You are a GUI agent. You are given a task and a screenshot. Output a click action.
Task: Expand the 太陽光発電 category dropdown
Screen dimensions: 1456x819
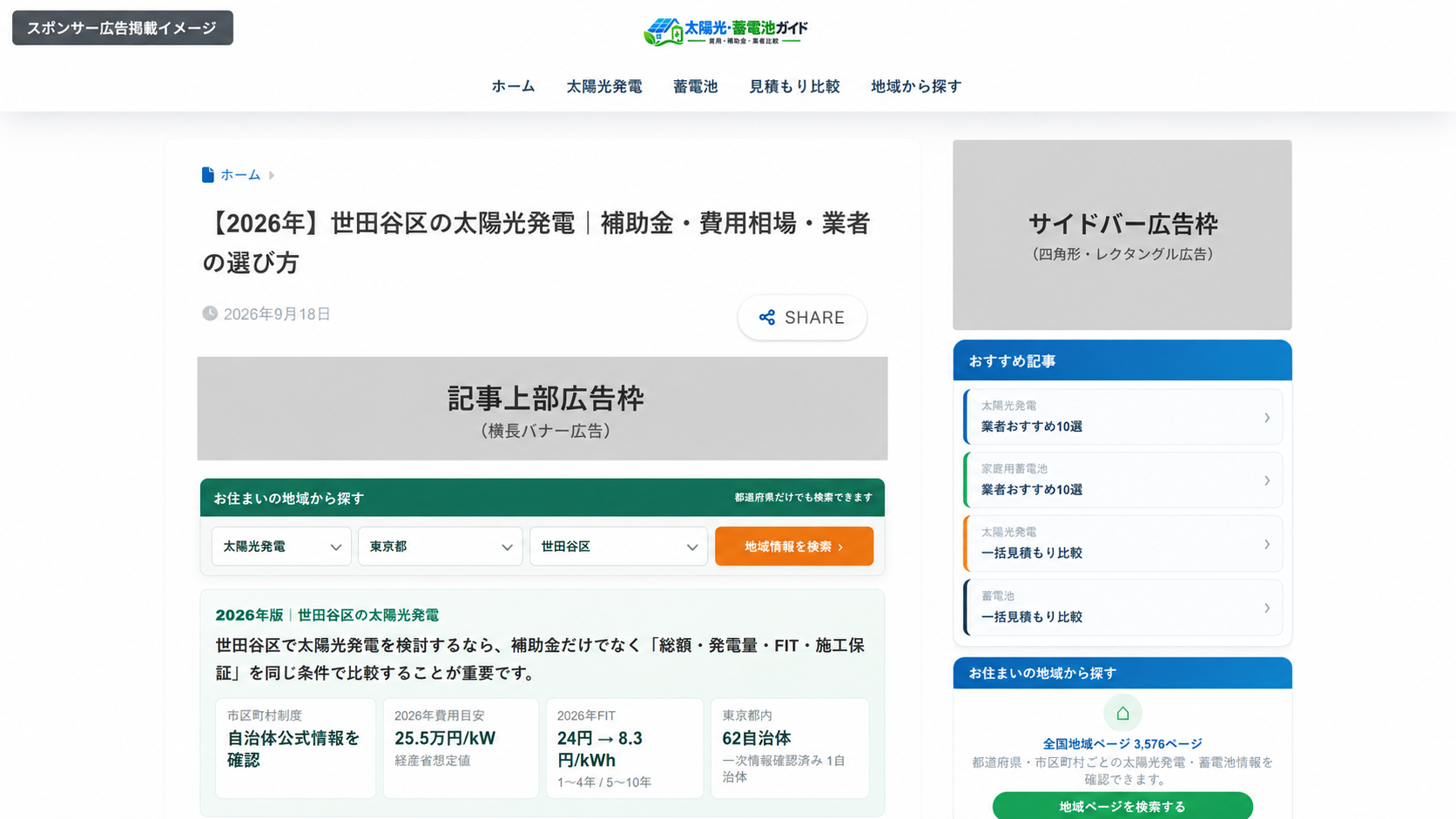pyautogui.click(x=281, y=547)
